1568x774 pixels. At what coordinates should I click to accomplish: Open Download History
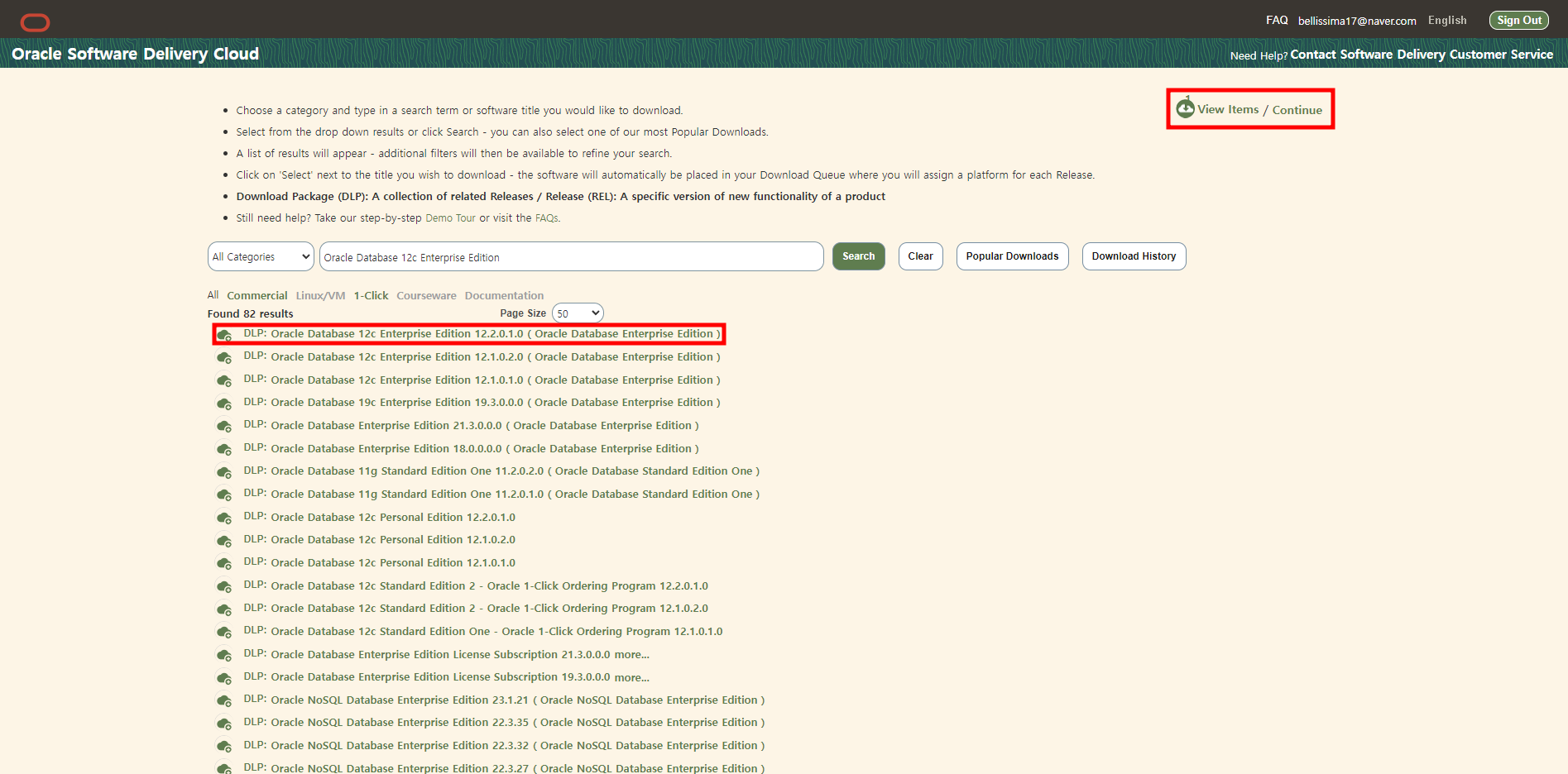[1134, 256]
